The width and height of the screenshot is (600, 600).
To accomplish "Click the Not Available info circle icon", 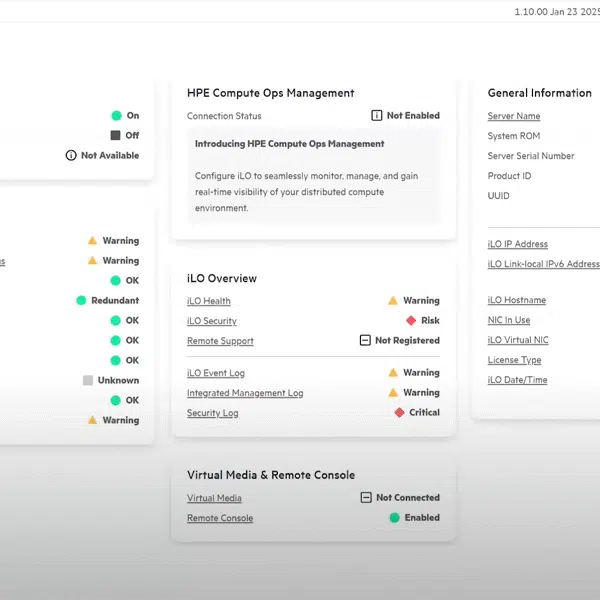I will [71, 156].
